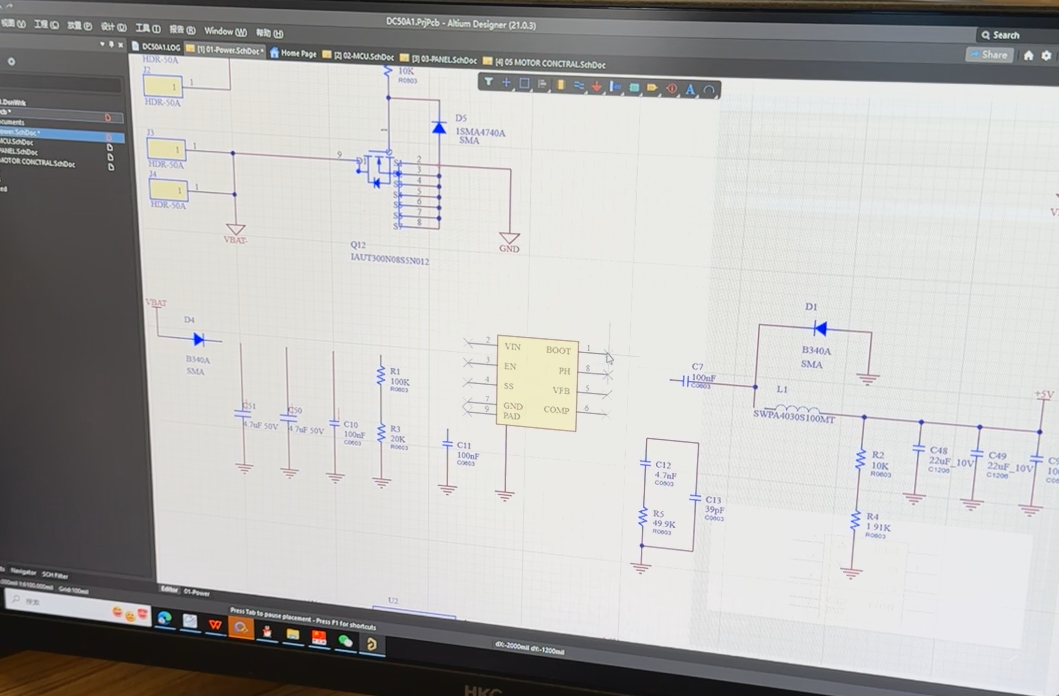The height and width of the screenshot is (696, 1059).
Task: Open WeChat from the taskbar
Action: 345,641
